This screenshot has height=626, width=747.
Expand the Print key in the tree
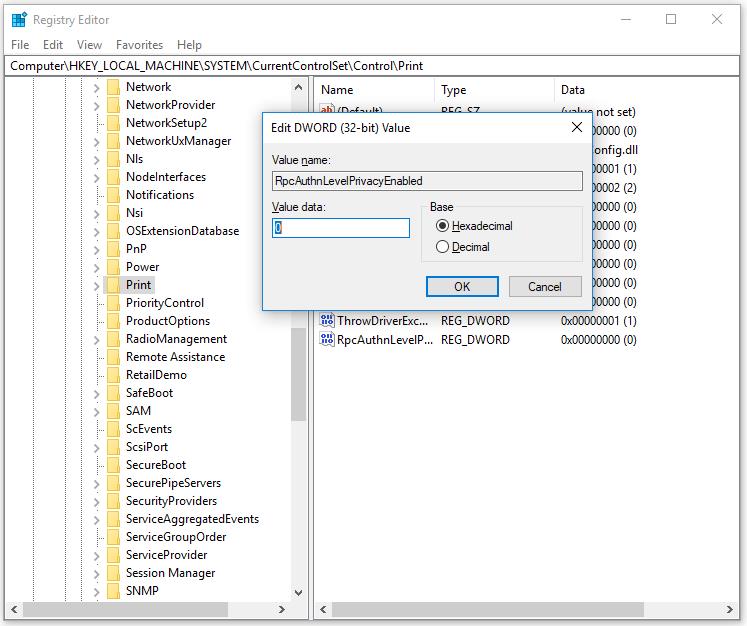[97, 286]
